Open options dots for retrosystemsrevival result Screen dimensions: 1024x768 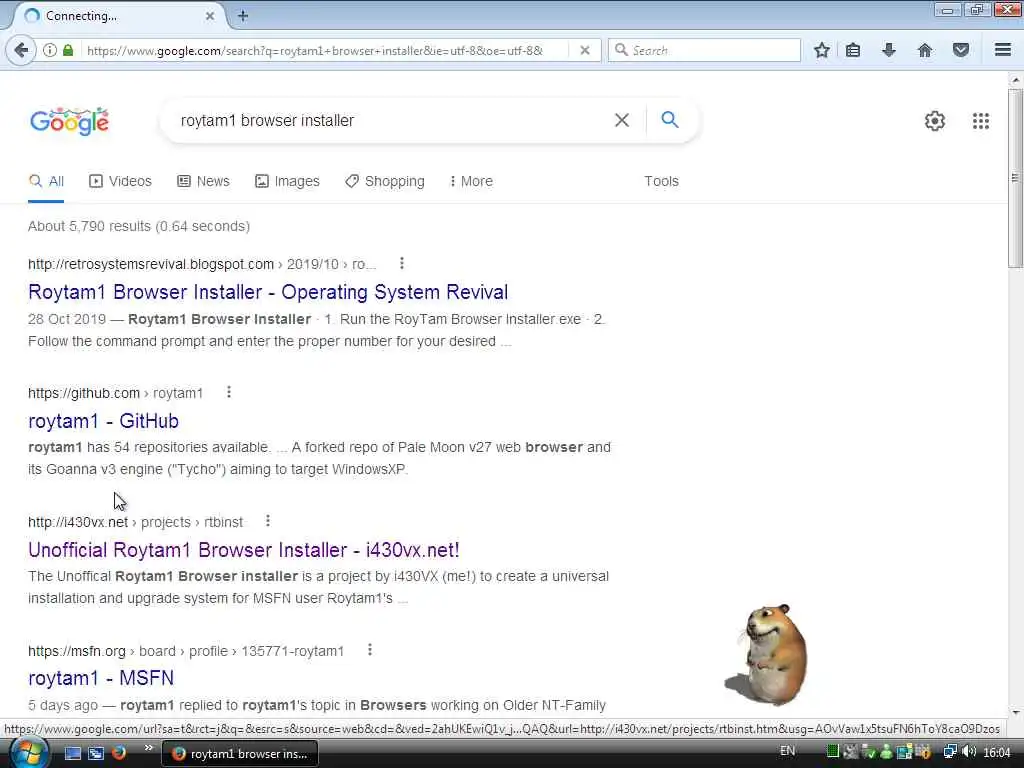click(402, 263)
